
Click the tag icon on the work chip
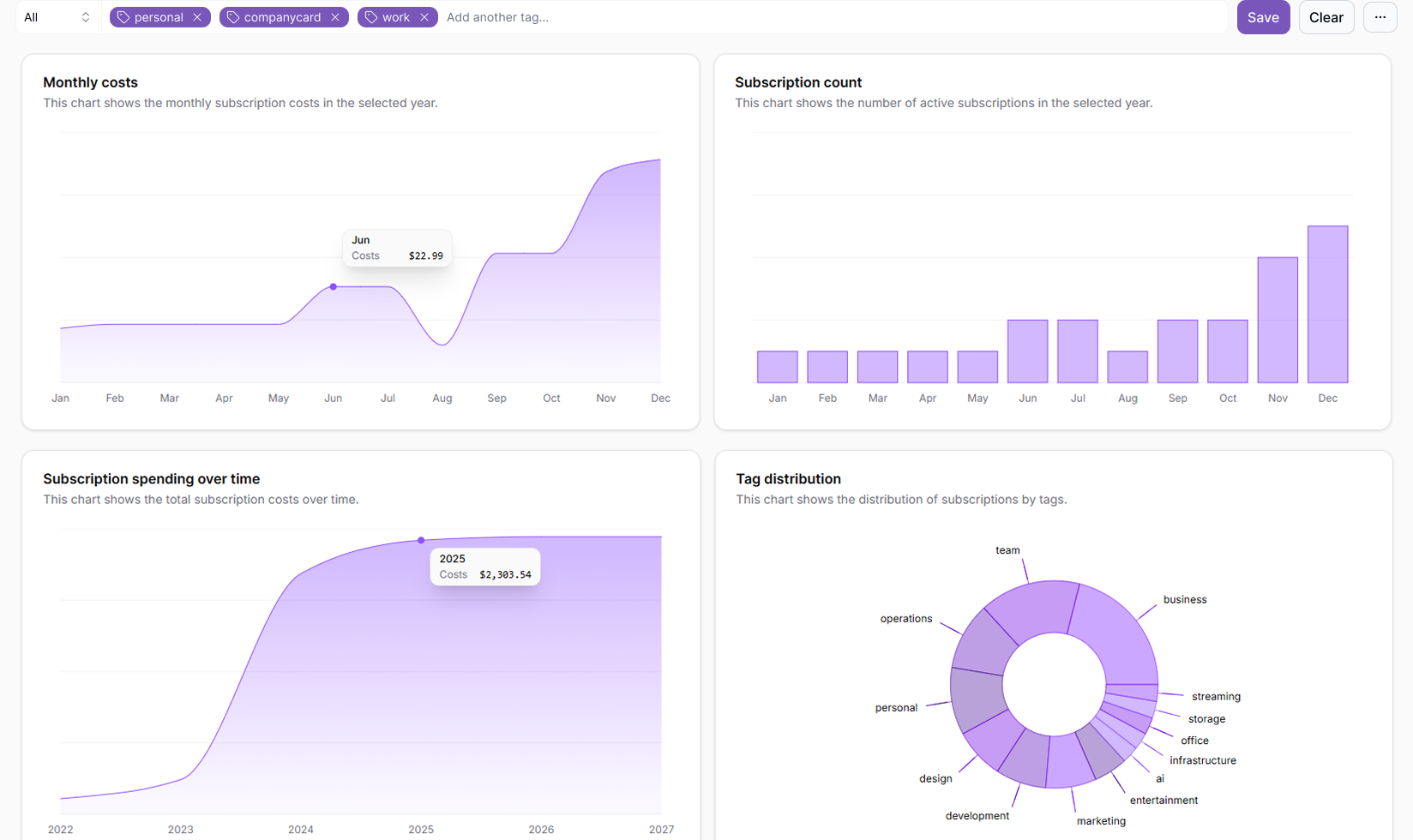click(370, 16)
